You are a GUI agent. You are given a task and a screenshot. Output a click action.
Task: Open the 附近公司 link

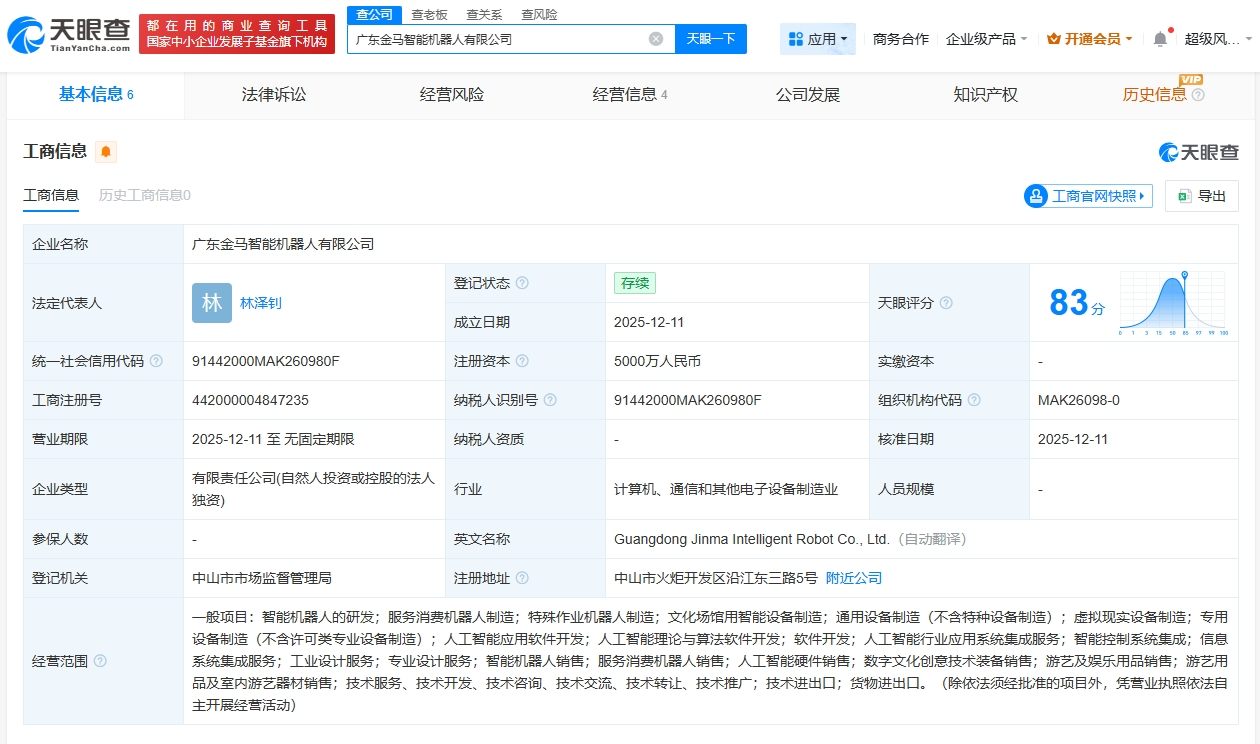[854, 578]
